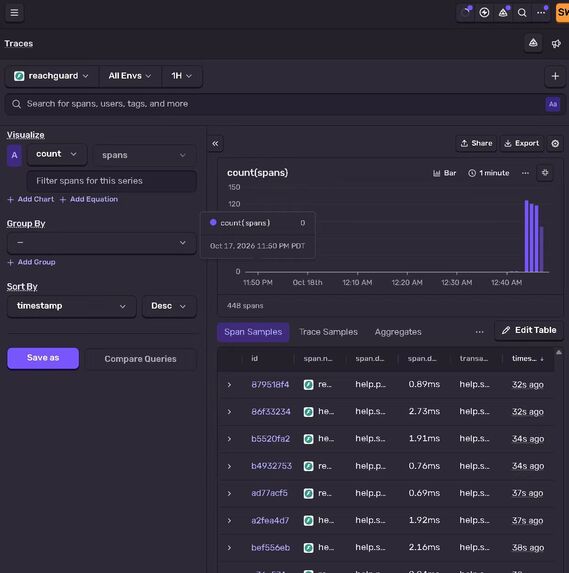The width and height of the screenshot is (569, 573).
Task: Change the 1 minute interval
Action: coord(489,173)
